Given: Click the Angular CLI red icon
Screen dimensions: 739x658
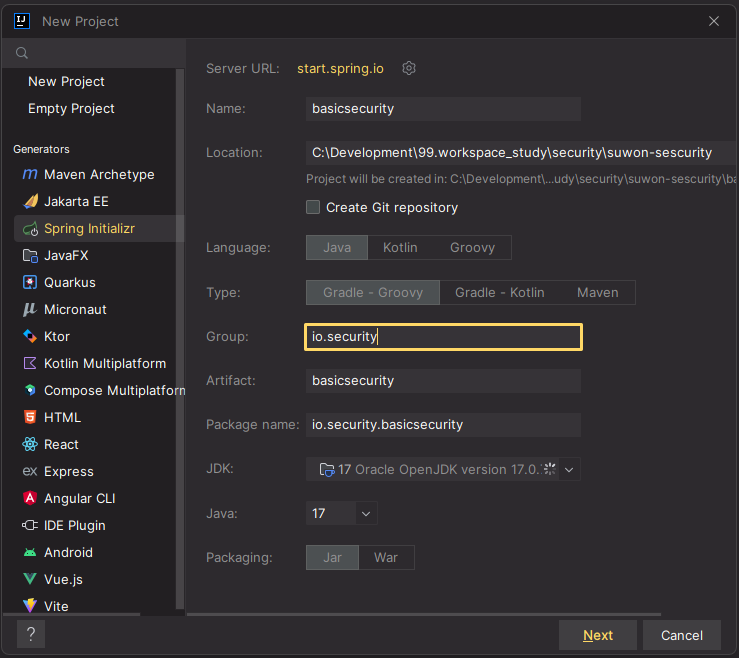Looking at the screenshot, I should pyautogui.click(x=30, y=498).
